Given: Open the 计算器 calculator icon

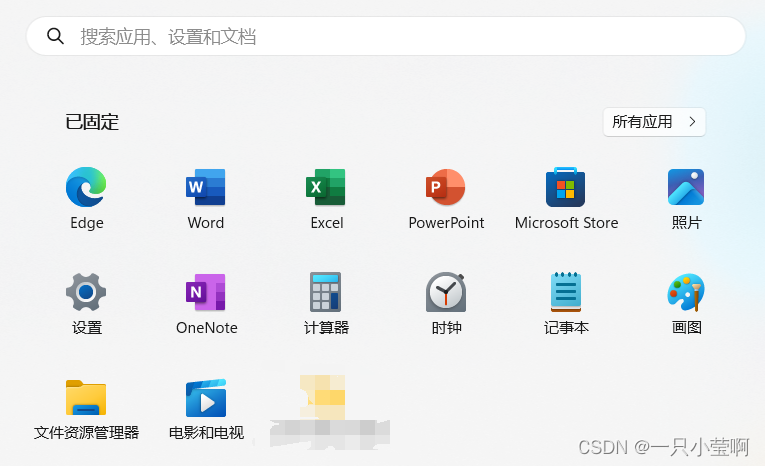Looking at the screenshot, I should point(325,292).
